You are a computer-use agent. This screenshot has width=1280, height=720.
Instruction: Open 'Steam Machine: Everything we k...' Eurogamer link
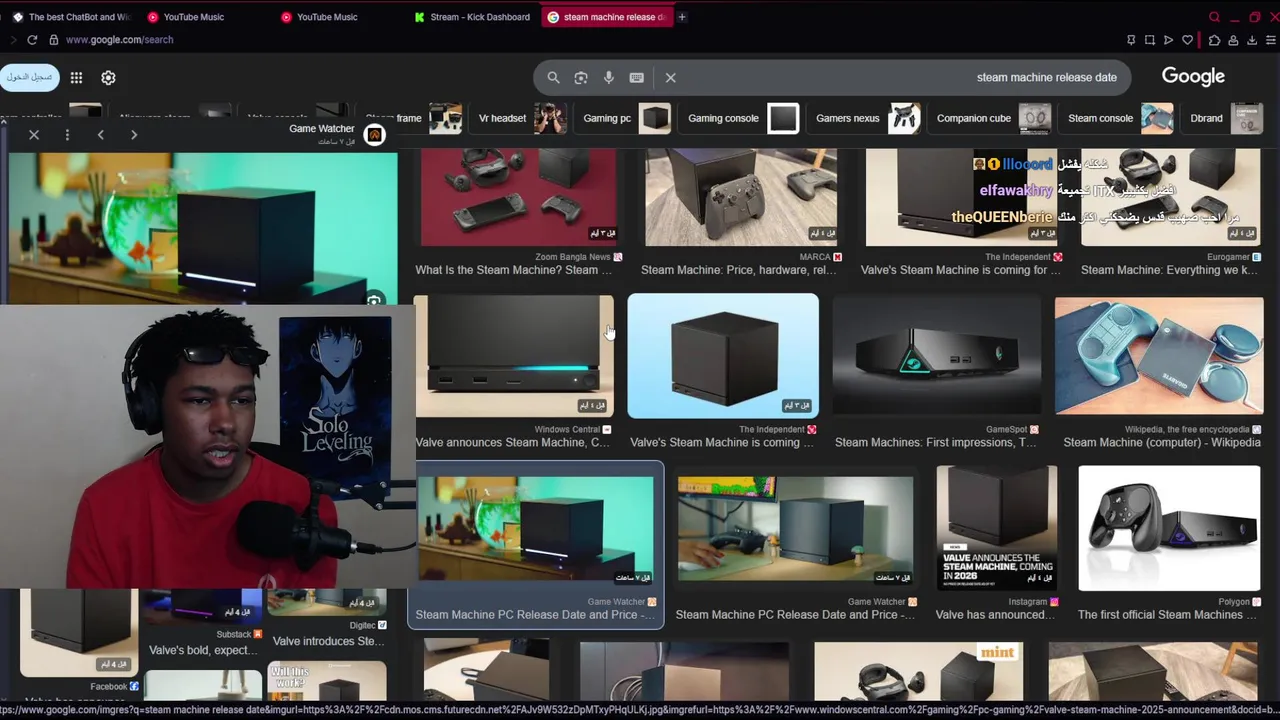click(1170, 270)
